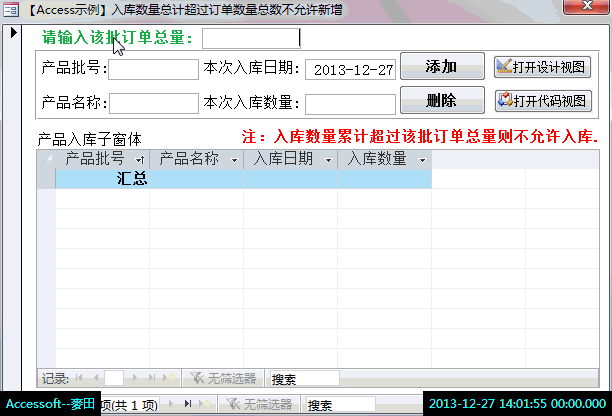
Task: Open 产品批号 column sort dropdown arrow
Action: coord(139,160)
